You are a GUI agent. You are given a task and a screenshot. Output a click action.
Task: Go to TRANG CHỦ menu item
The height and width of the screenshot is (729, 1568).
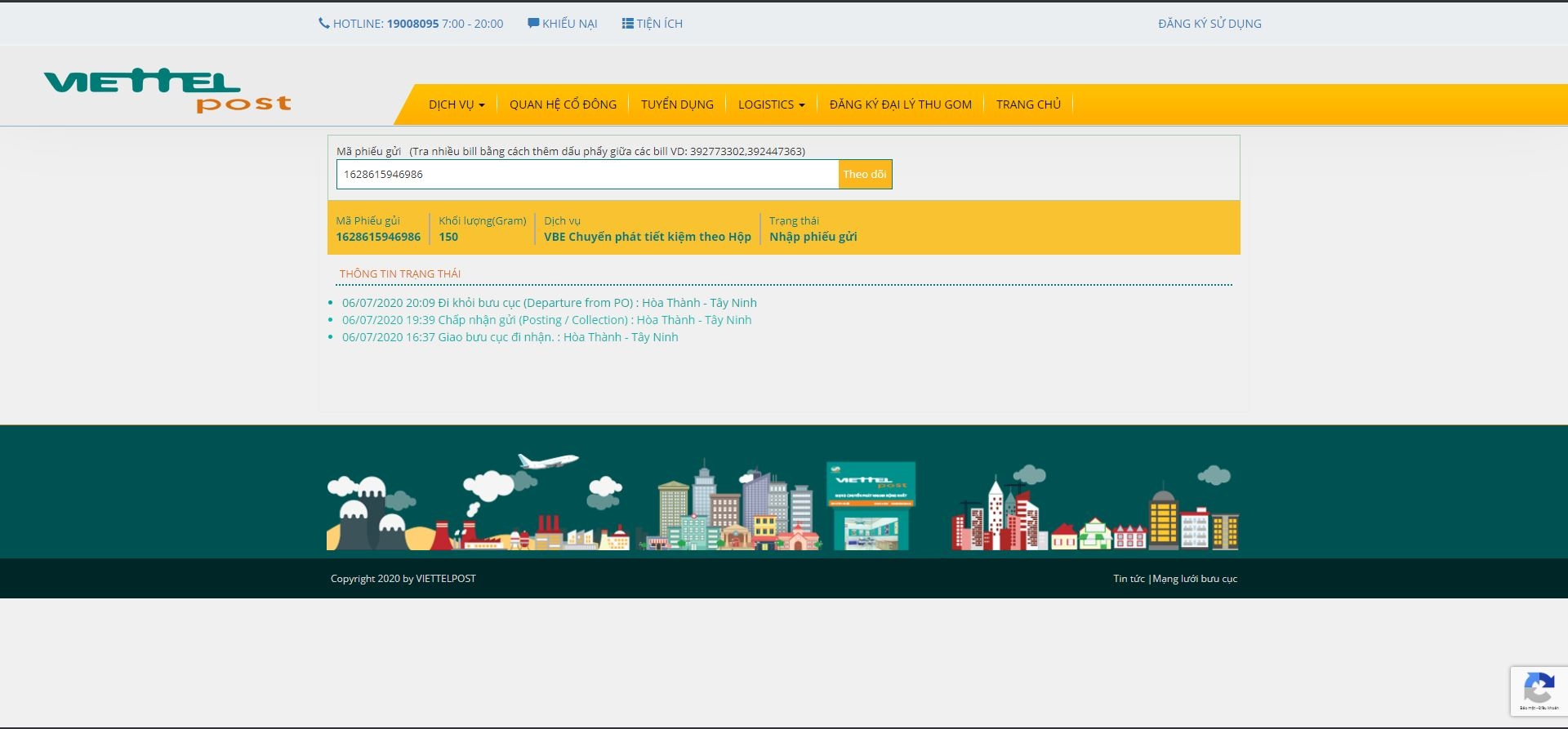coord(1028,104)
